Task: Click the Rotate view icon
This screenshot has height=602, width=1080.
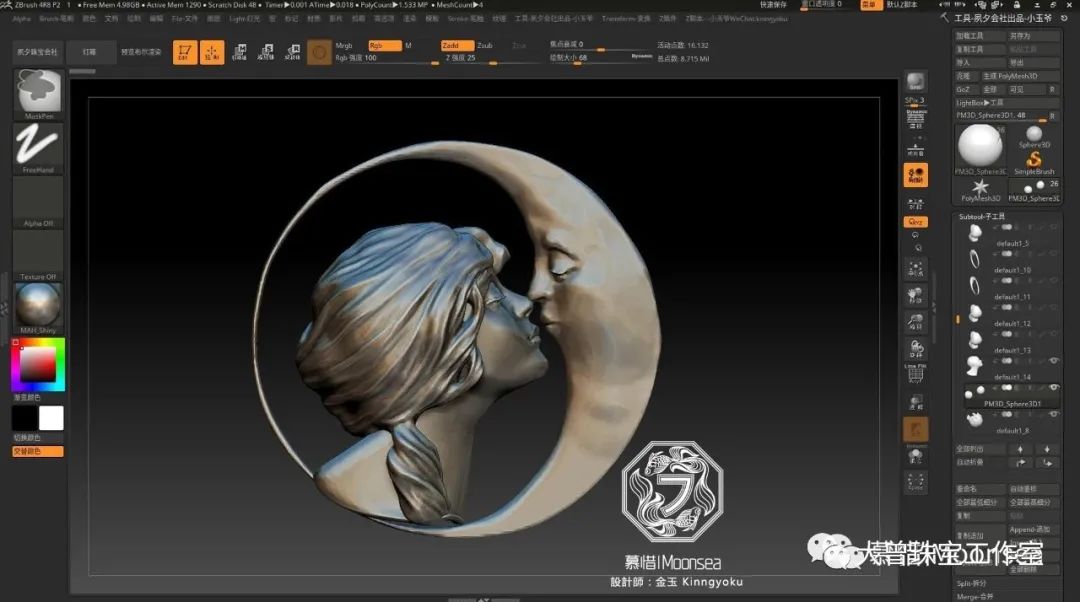Action: (915, 349)
